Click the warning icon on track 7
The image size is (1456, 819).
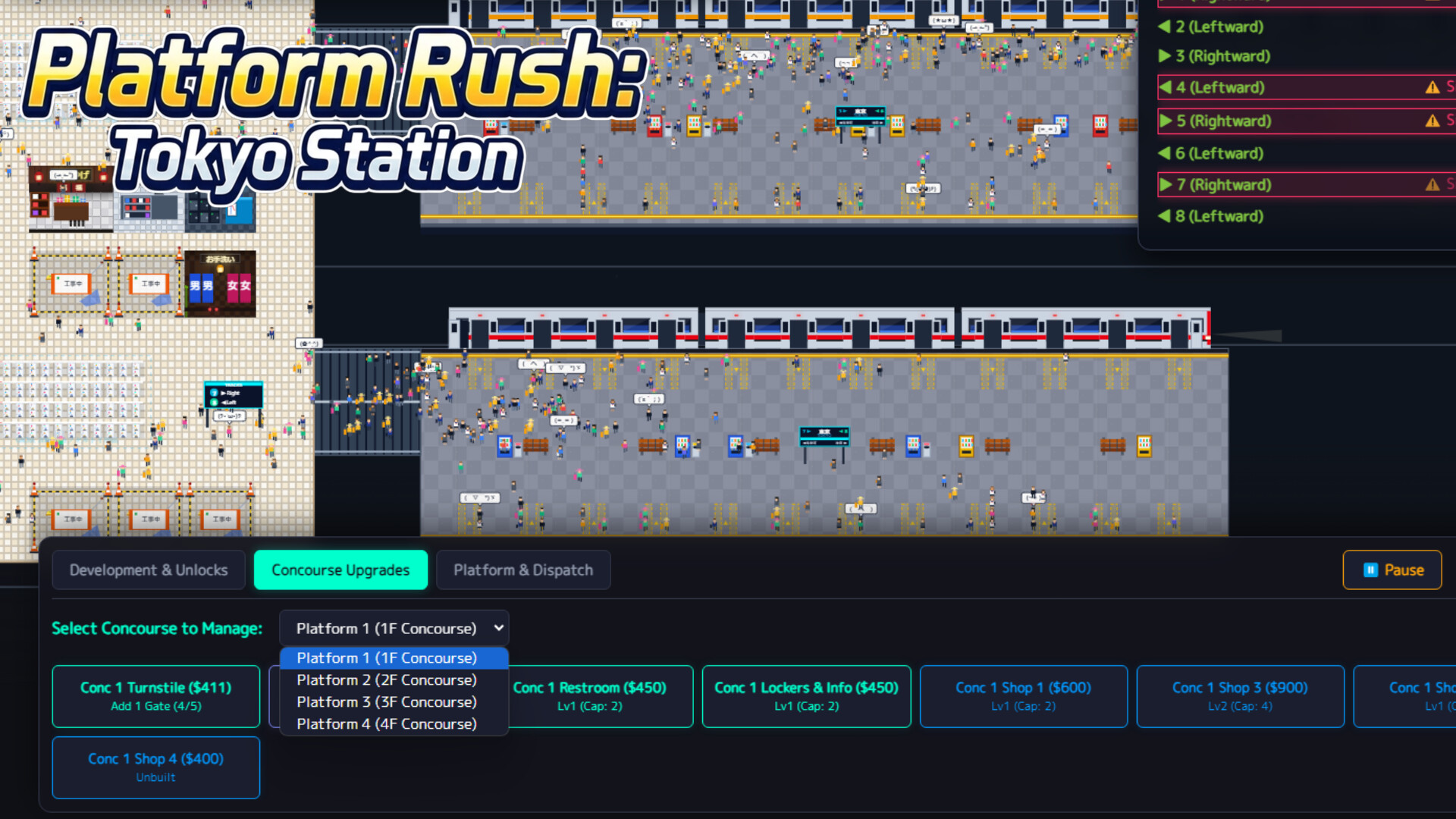pos(1432,184)
